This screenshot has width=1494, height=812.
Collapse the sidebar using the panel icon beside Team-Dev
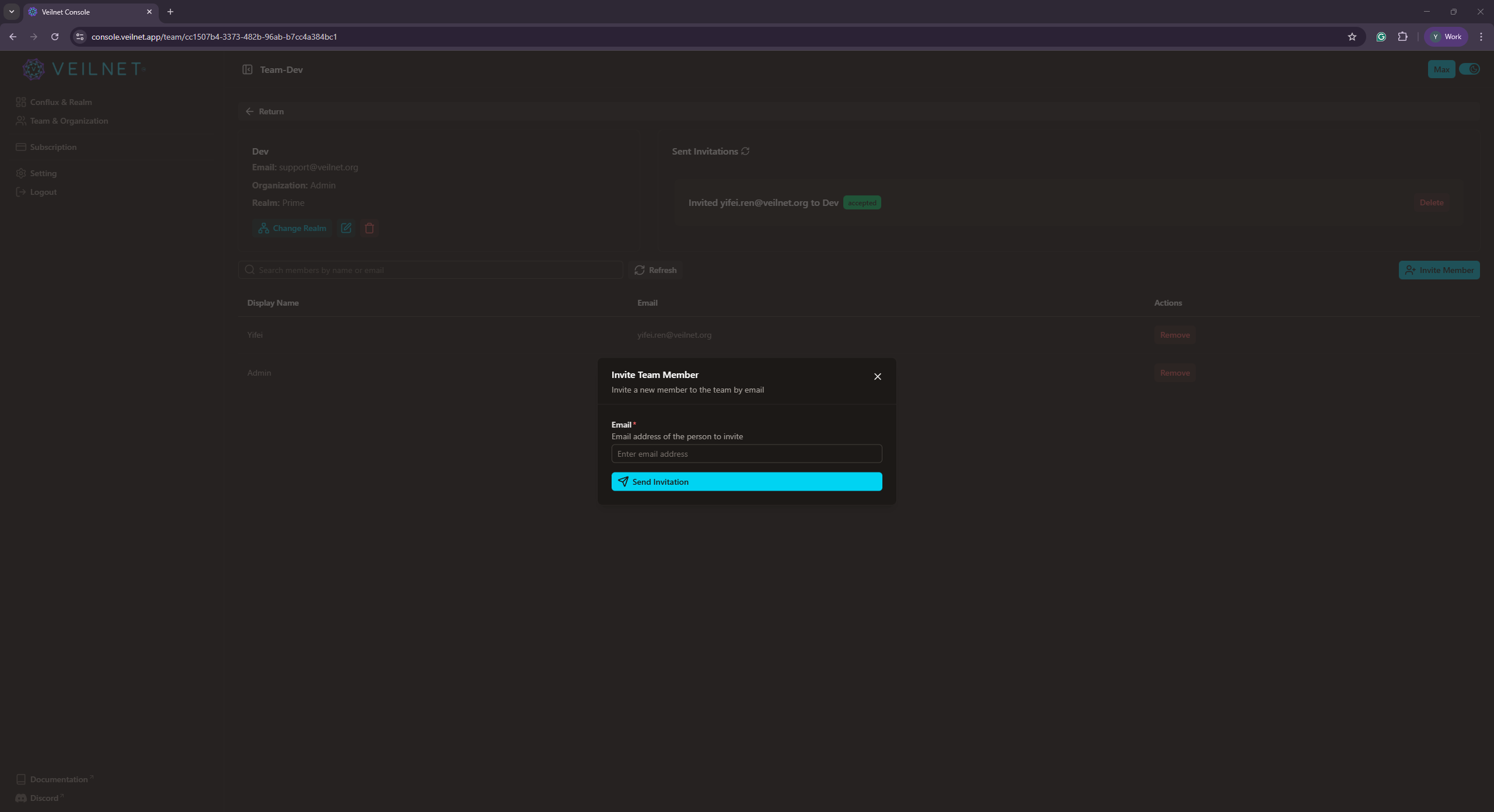[247, 69]
